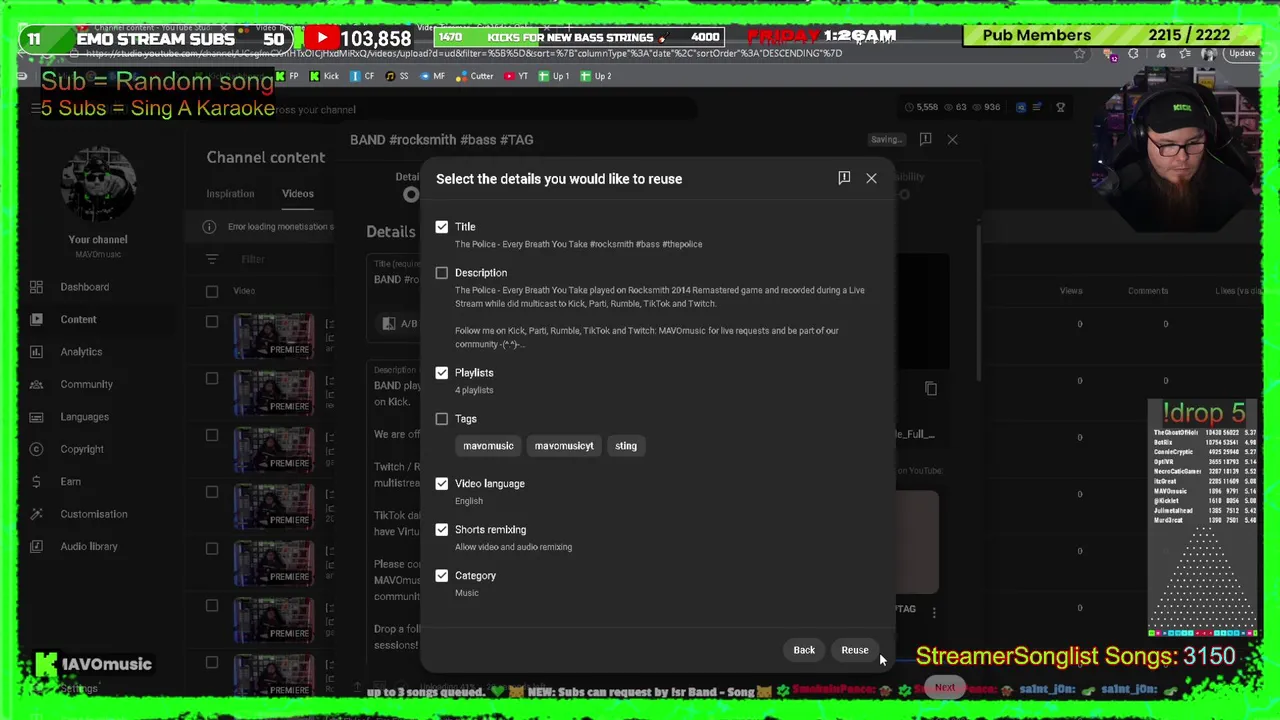This screenshot has height=720, width=1280.
Task: Open the SS bookmark
Action: [398, 76]
